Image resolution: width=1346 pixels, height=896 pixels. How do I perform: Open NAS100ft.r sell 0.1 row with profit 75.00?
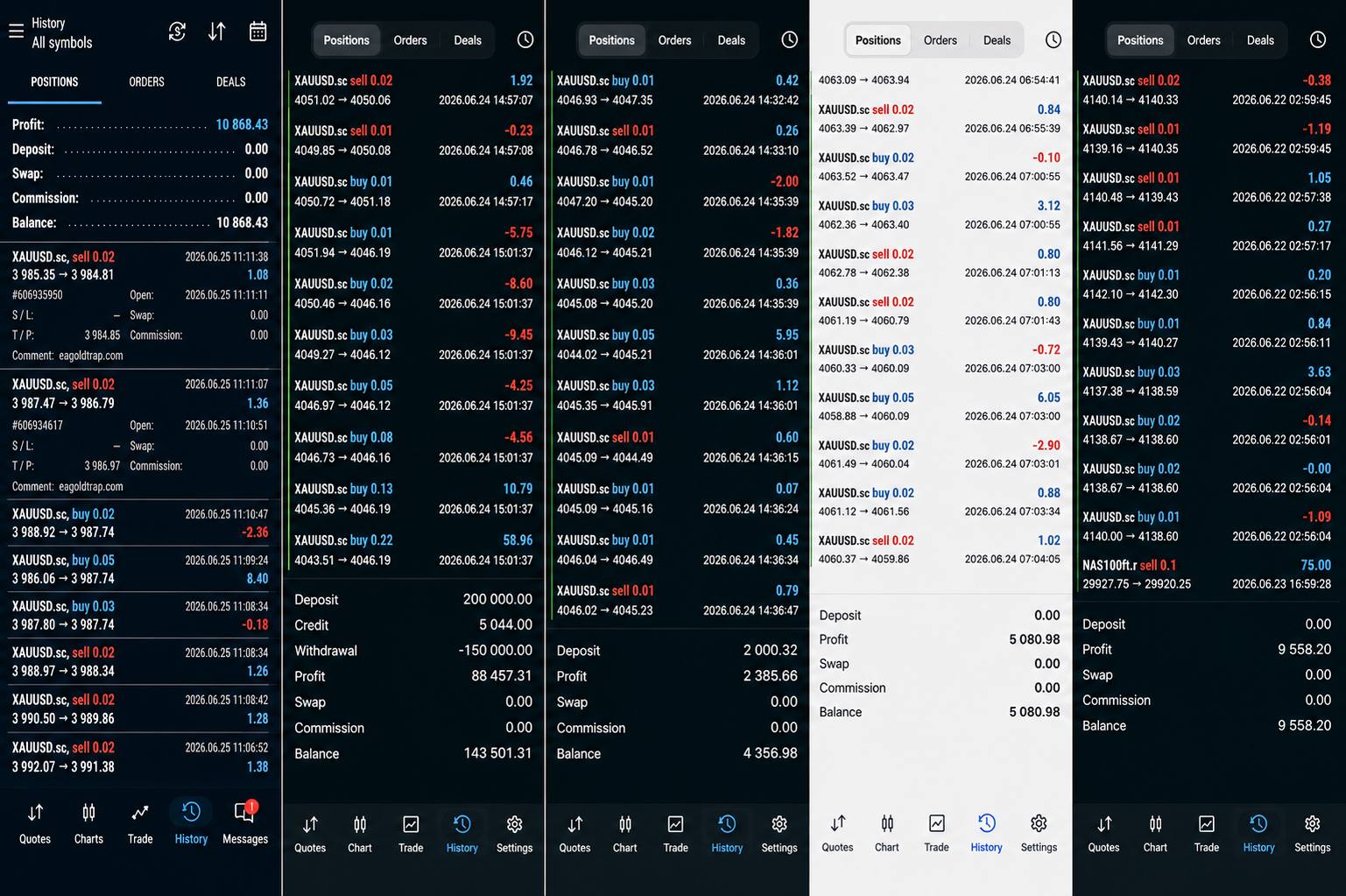coord(1207,574)
